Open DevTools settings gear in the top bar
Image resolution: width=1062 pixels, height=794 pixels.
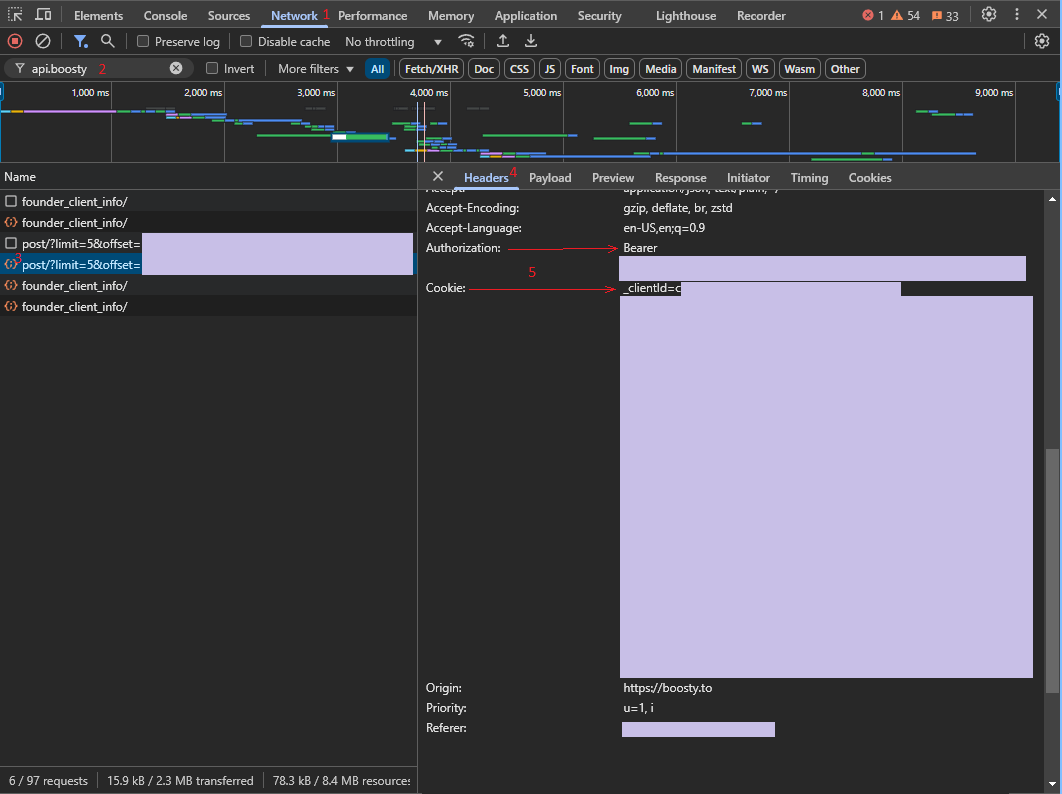(x=989, y=14)
